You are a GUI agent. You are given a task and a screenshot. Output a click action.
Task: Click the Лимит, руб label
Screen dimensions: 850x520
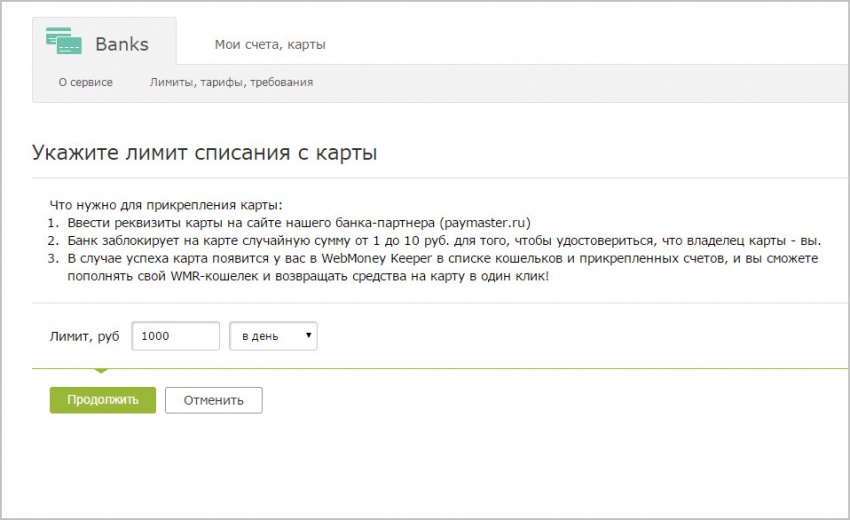pos(84,336)
